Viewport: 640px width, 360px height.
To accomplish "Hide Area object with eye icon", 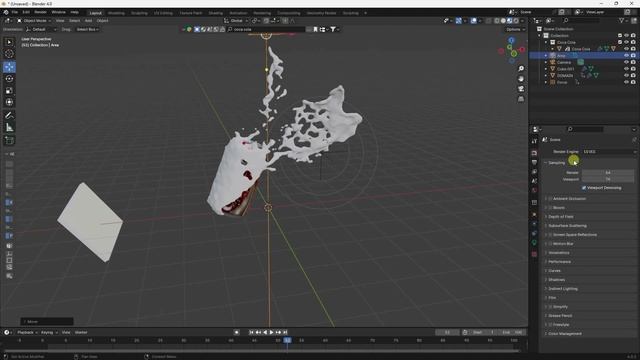I will pos(627,56).
